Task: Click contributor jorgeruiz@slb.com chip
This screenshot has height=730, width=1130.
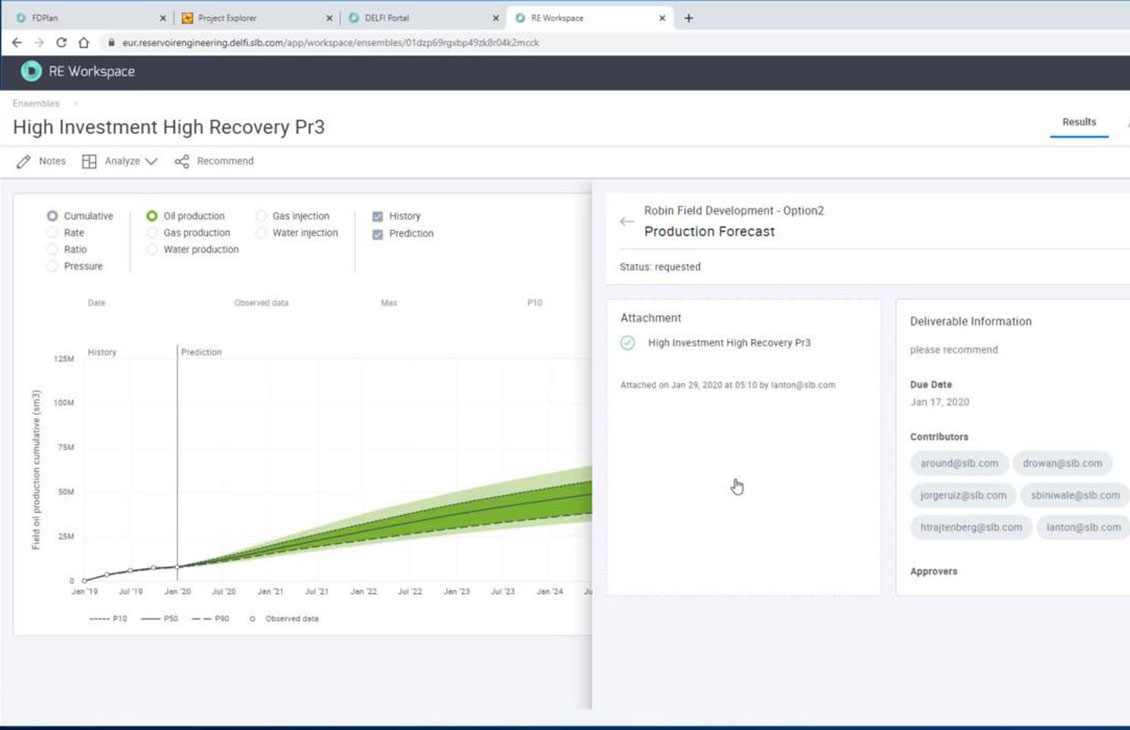Action: tap(963, 495)
